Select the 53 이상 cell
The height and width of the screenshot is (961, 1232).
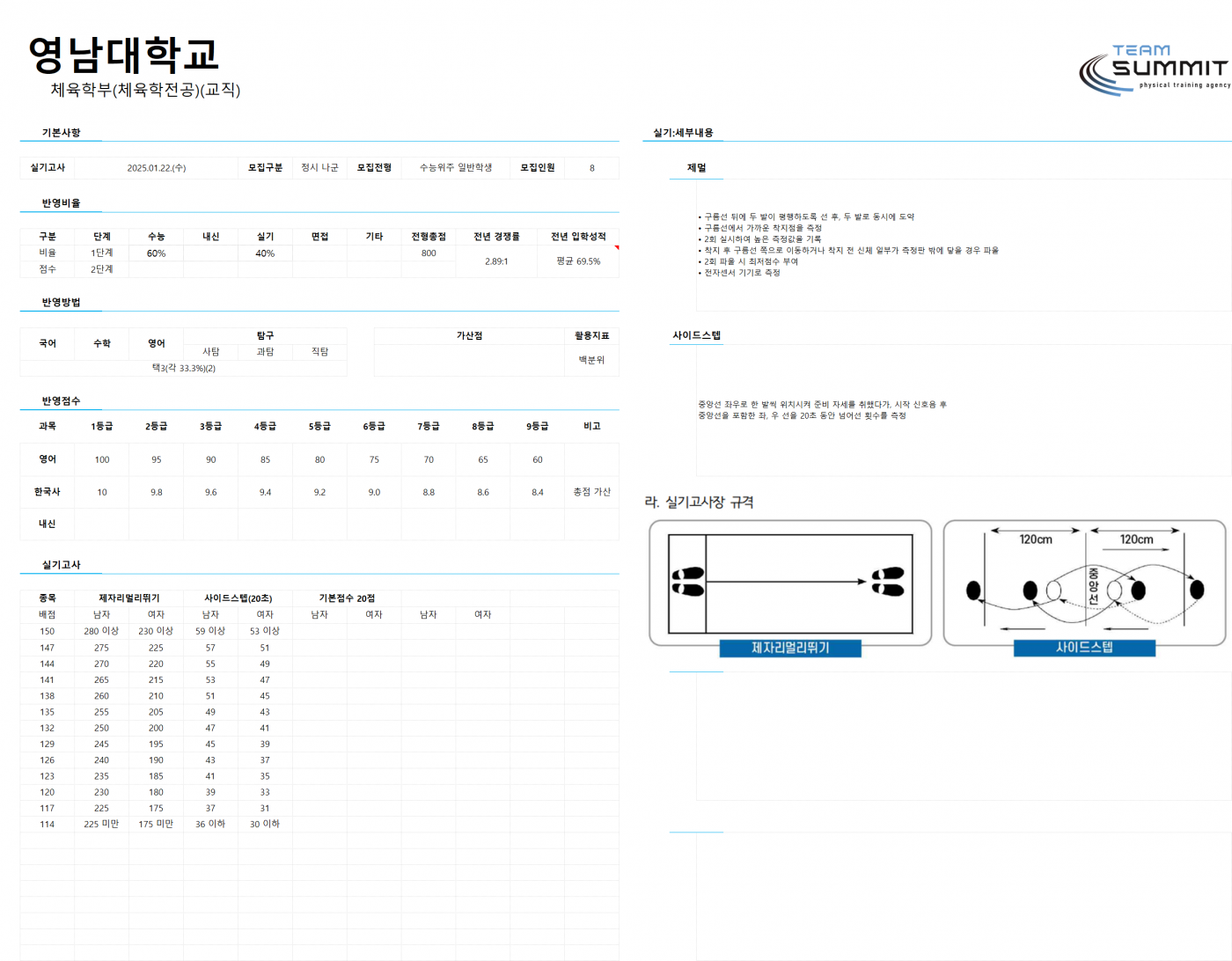click(x=265, y=631)
